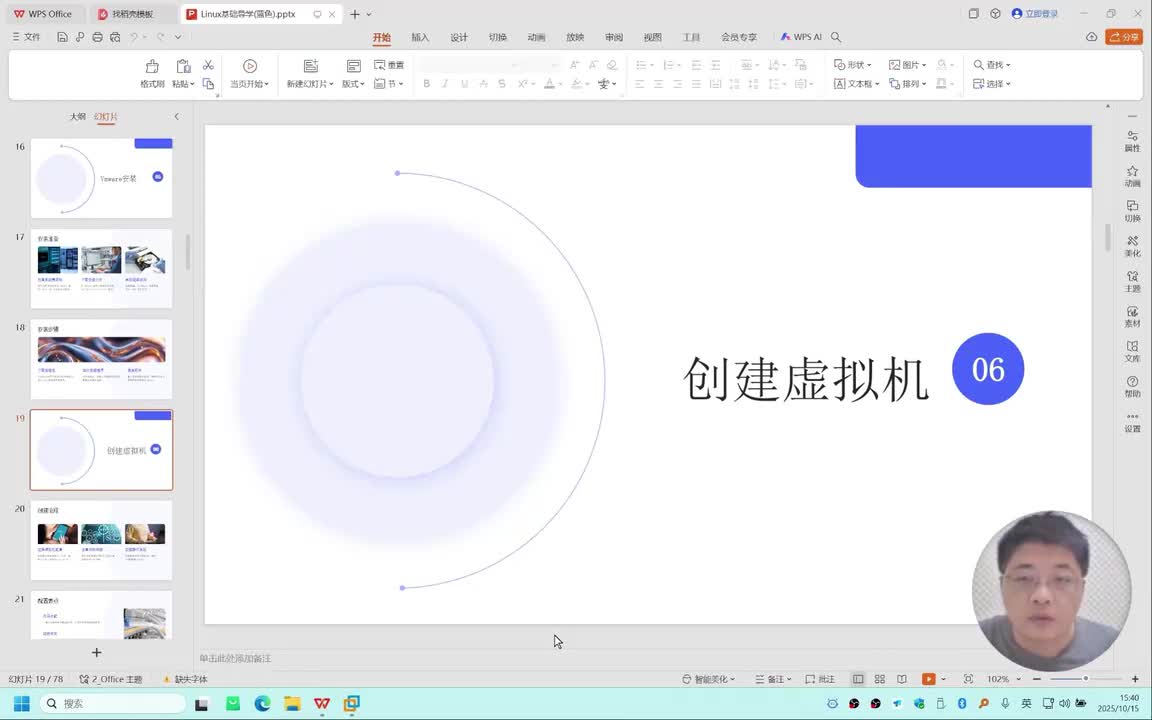Switch to the Transitions (切换) ribbon tab
The width and height of the screenshot is (1152, 720).
pyautogui.click(x=498, y=37)
